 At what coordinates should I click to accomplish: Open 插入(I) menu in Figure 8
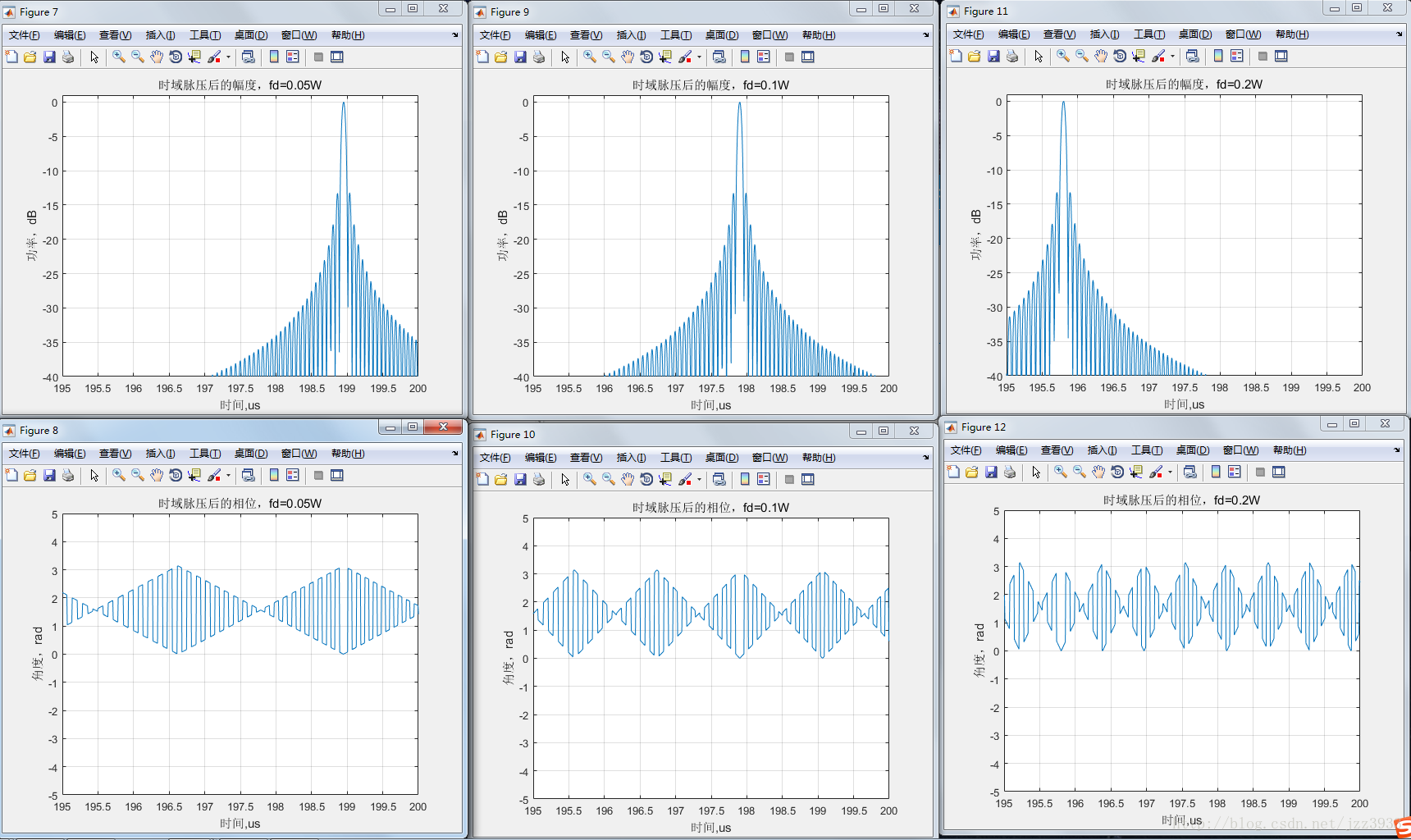pyautogui.click(x=160, y=454)
